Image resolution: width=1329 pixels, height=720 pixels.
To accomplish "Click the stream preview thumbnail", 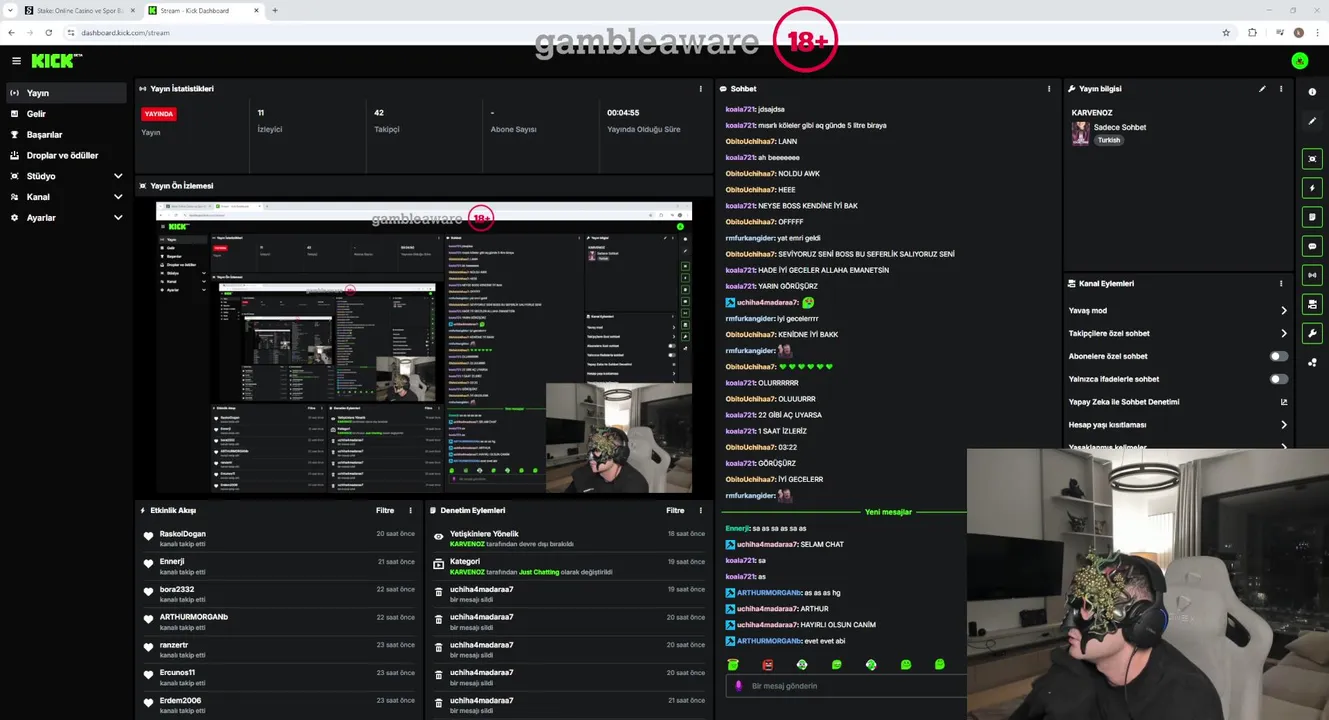I will point(424,347).
